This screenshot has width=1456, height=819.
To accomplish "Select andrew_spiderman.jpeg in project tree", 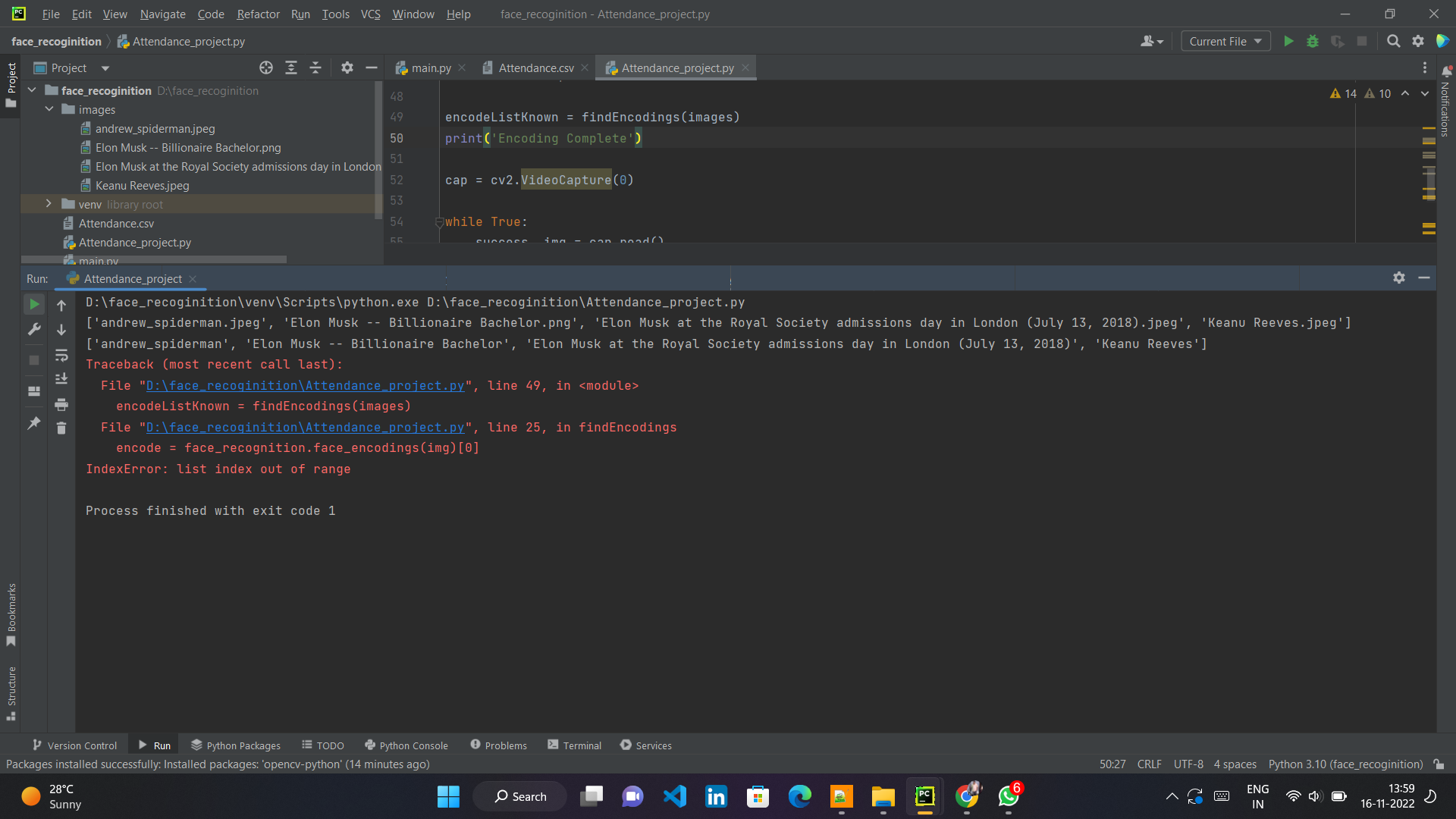I will (x=155, y=128).
